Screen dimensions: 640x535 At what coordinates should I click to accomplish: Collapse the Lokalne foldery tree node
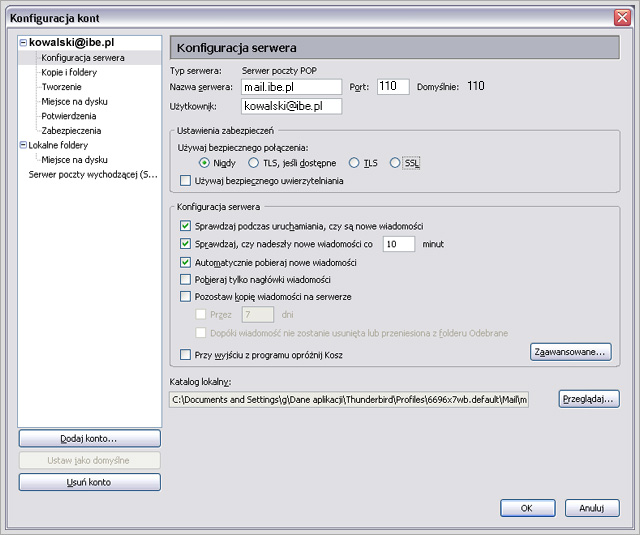coord(23,145)
